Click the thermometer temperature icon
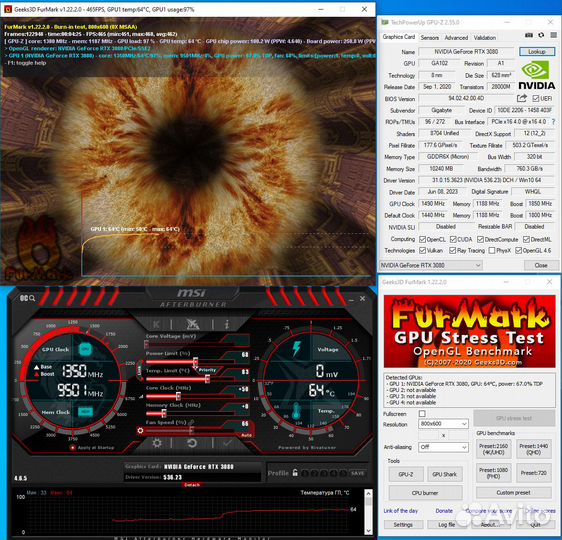562x540 pixels. 296,411
